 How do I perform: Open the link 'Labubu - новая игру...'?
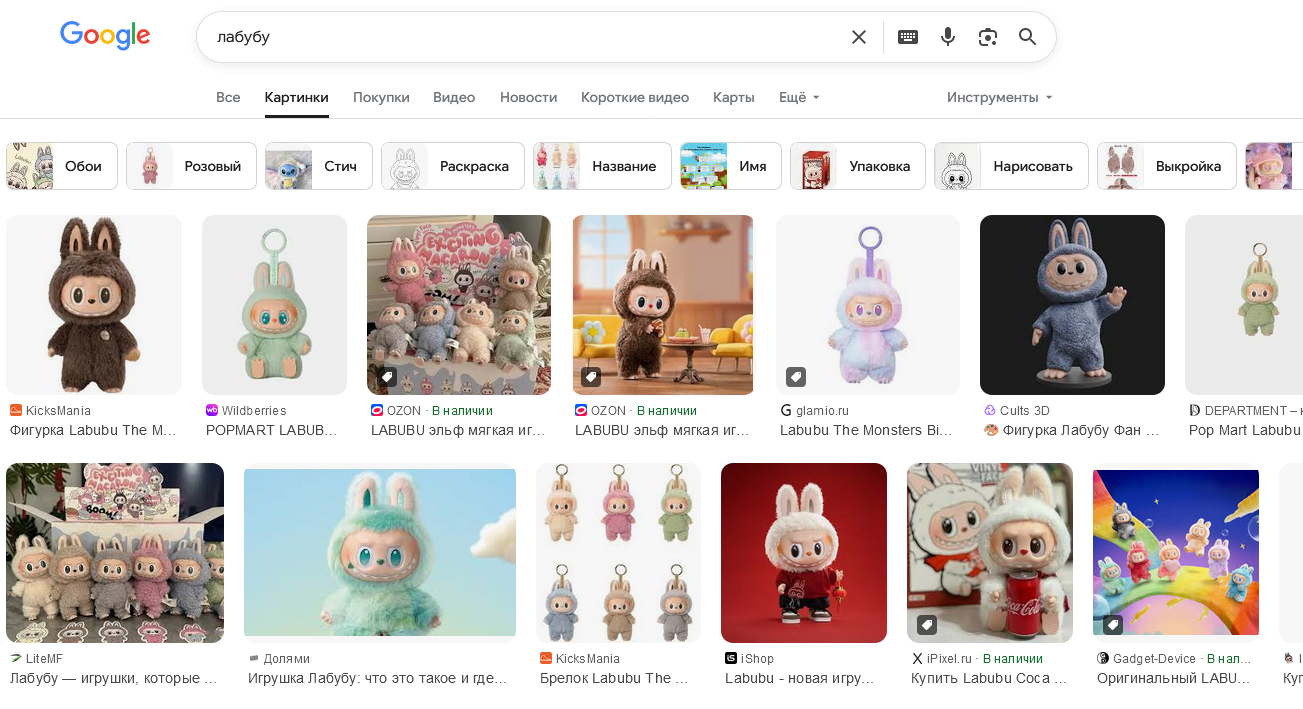(800, 678)
